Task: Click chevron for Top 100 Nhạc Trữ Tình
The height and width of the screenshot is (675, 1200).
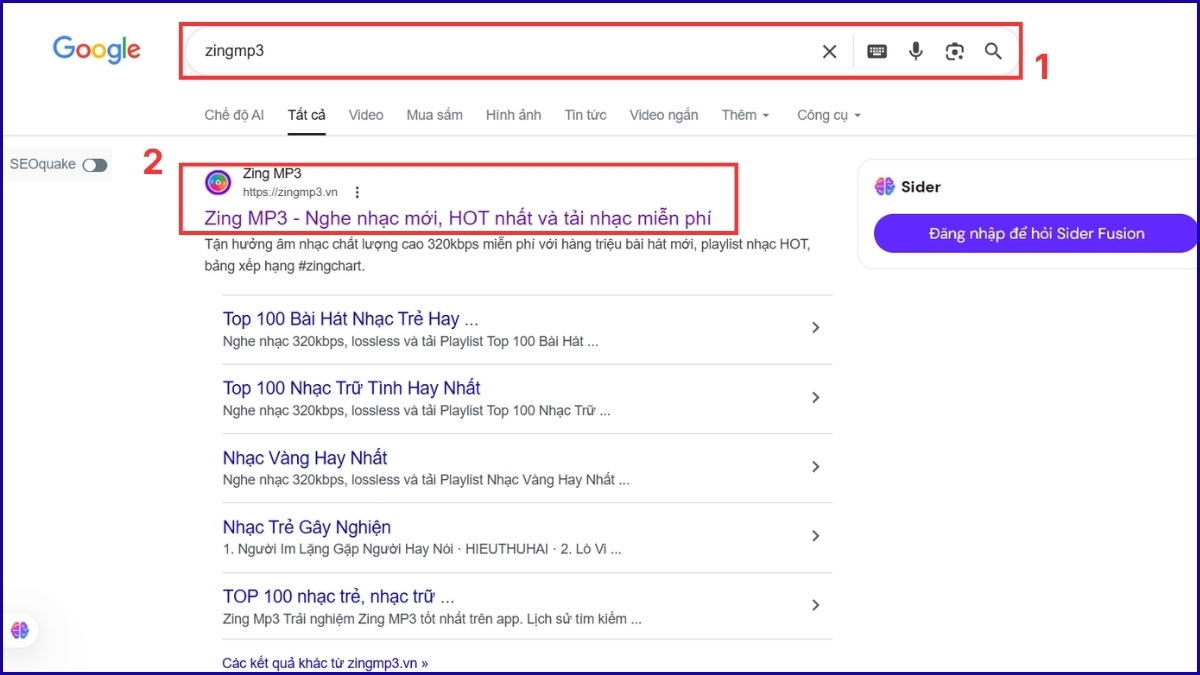Action: coord(816,397)
